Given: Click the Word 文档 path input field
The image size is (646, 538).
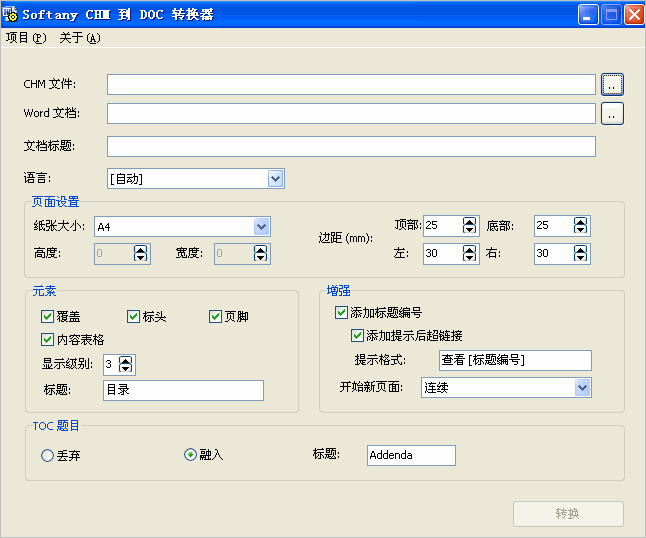Looking at the screenshot, I should [x=351, y=114].
